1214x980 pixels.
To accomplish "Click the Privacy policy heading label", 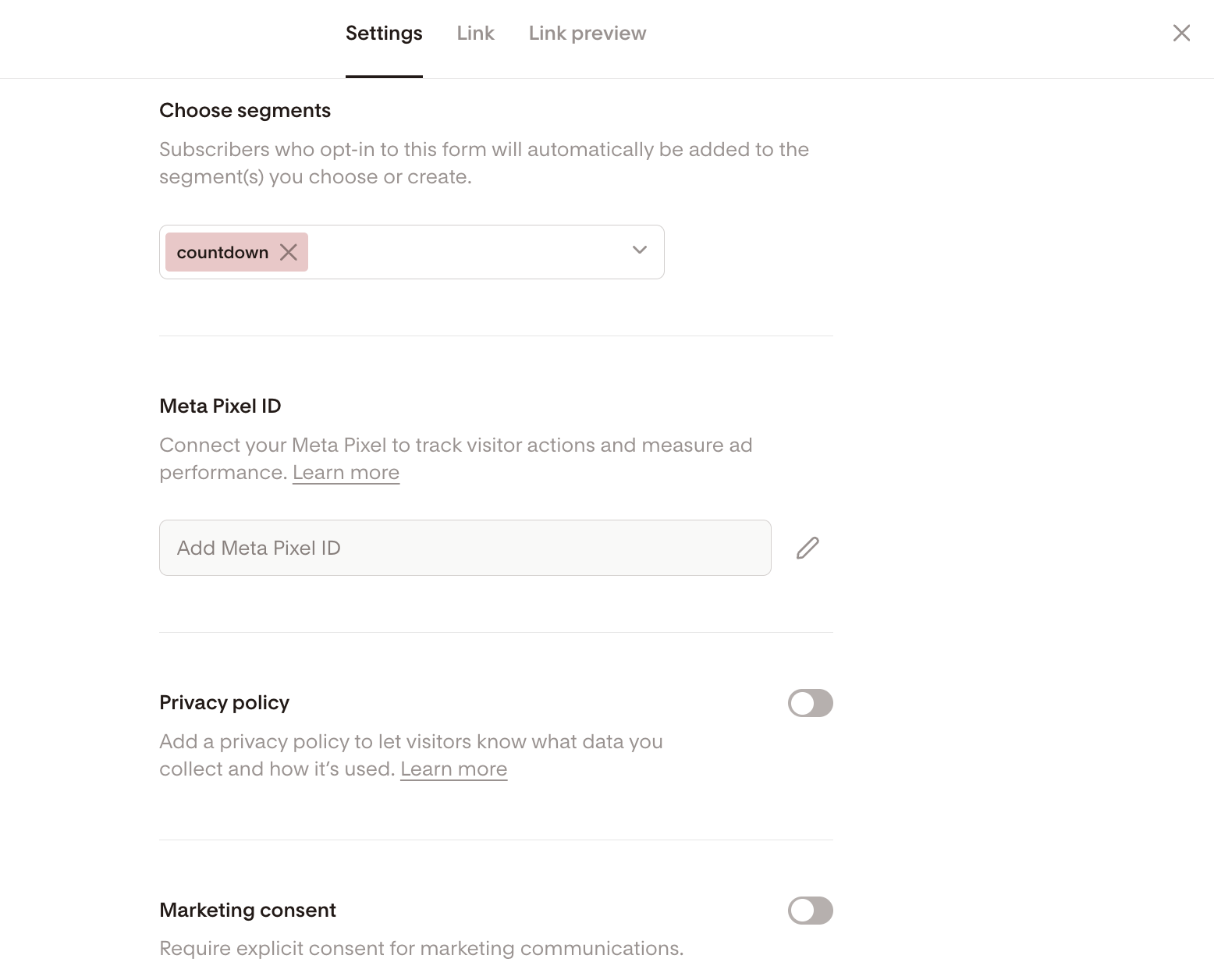I will tap(224, 703).
